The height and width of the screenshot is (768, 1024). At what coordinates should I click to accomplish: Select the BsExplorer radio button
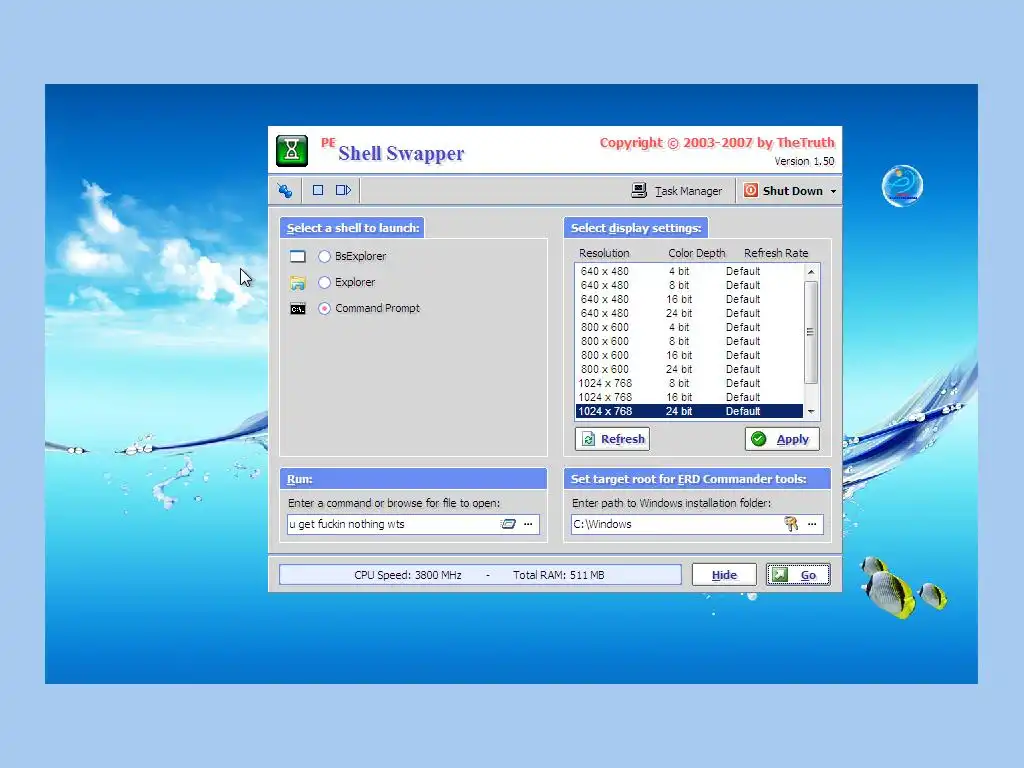tap(325, 257)
